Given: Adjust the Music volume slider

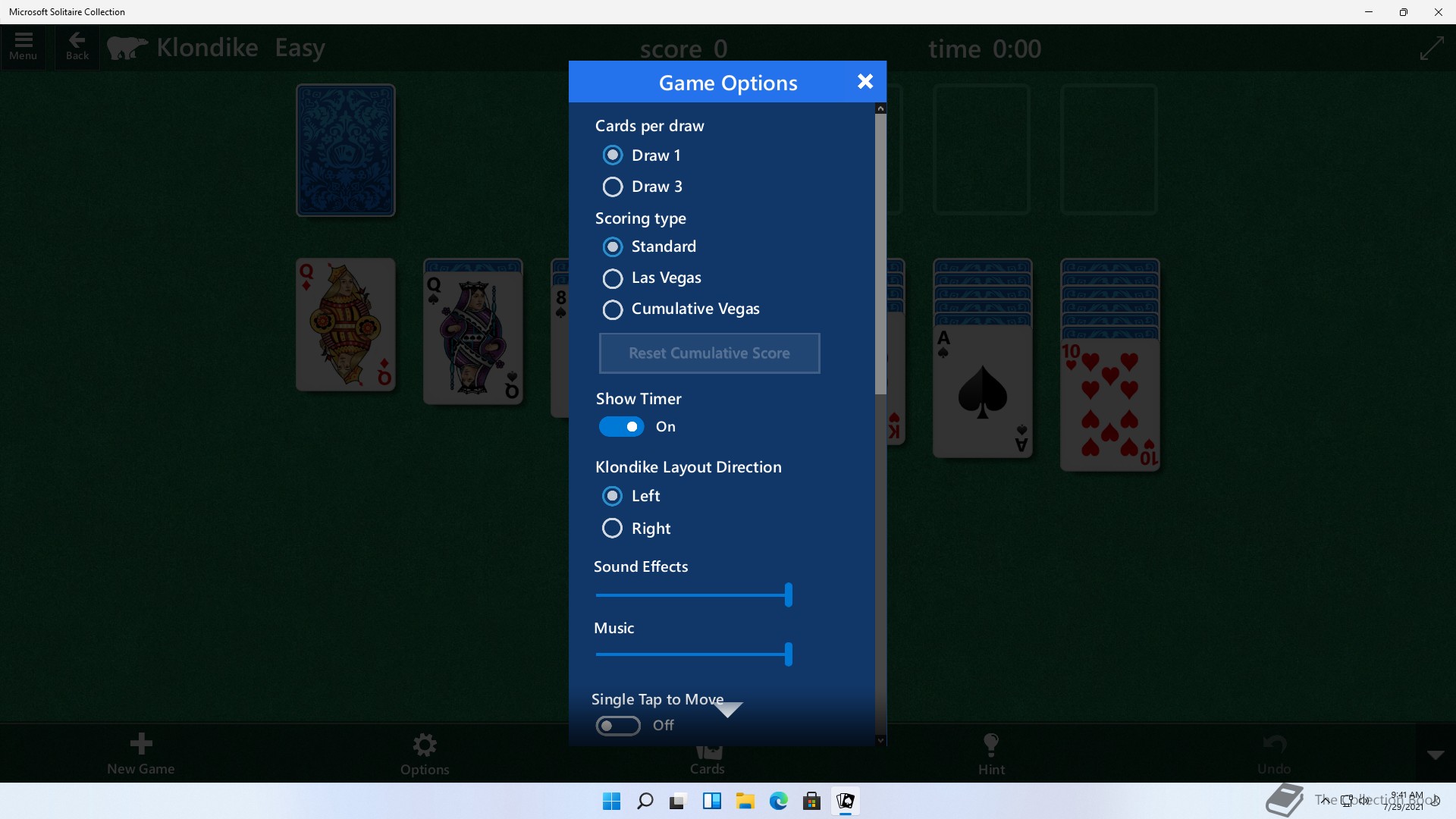Looking at the screenshot, I should click(x=693, y=654).
